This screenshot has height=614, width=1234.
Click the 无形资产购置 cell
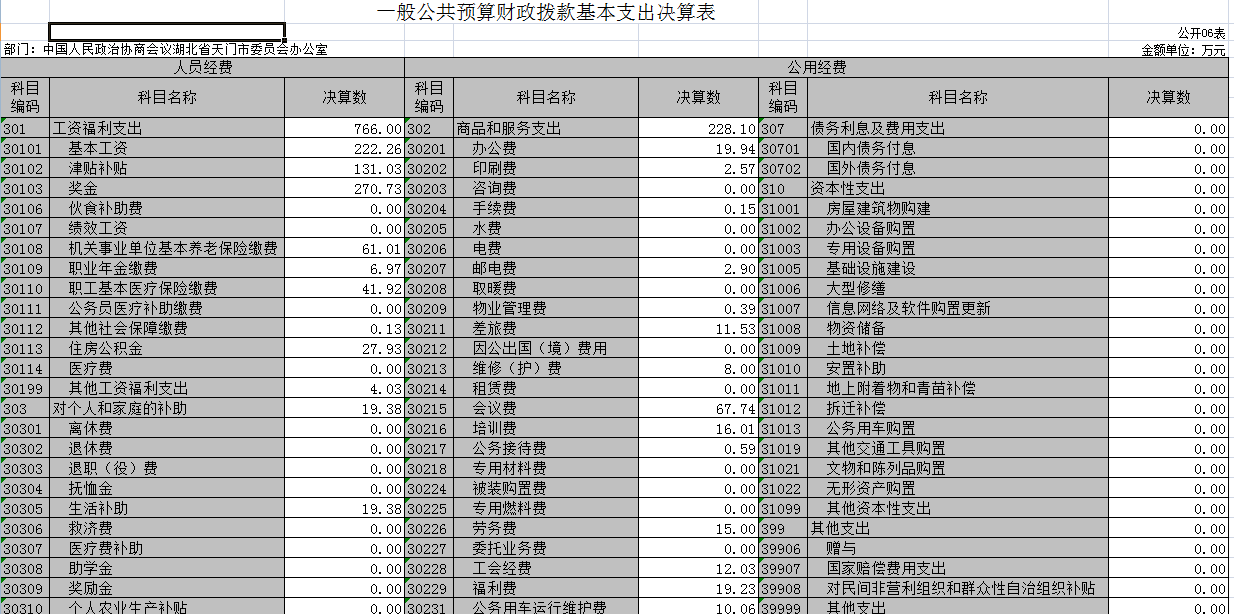tap(958, 489)
